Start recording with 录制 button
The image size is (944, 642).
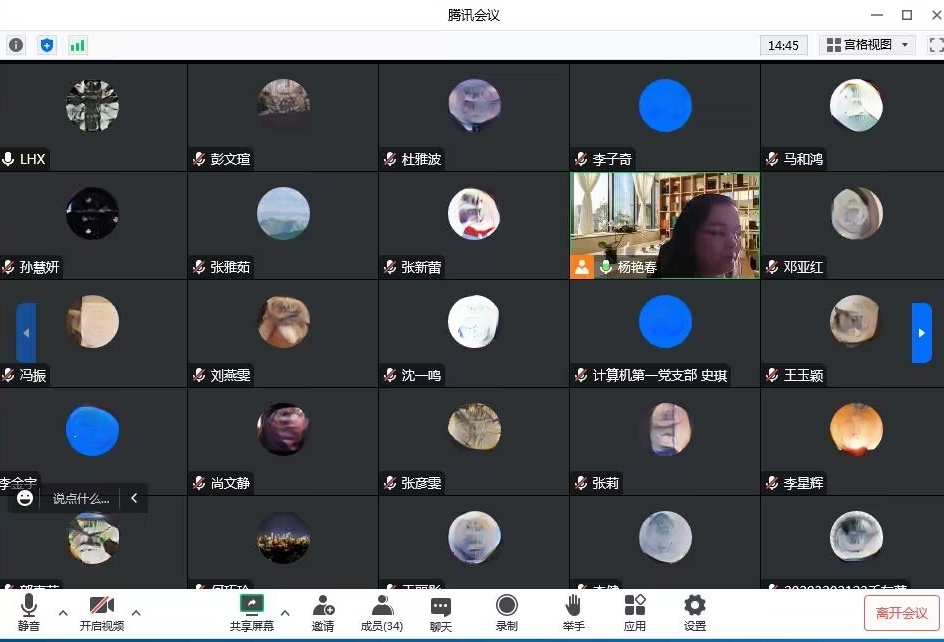[x=507, y=613]
